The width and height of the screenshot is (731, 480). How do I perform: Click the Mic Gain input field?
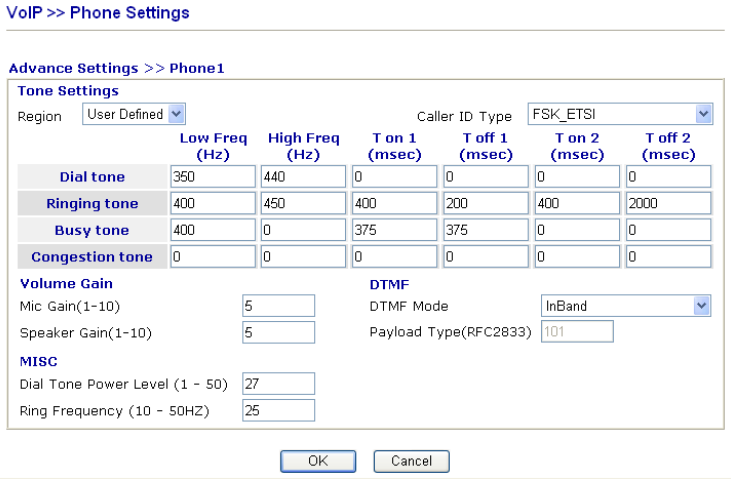pyautogui.click(x=279, y=306)
